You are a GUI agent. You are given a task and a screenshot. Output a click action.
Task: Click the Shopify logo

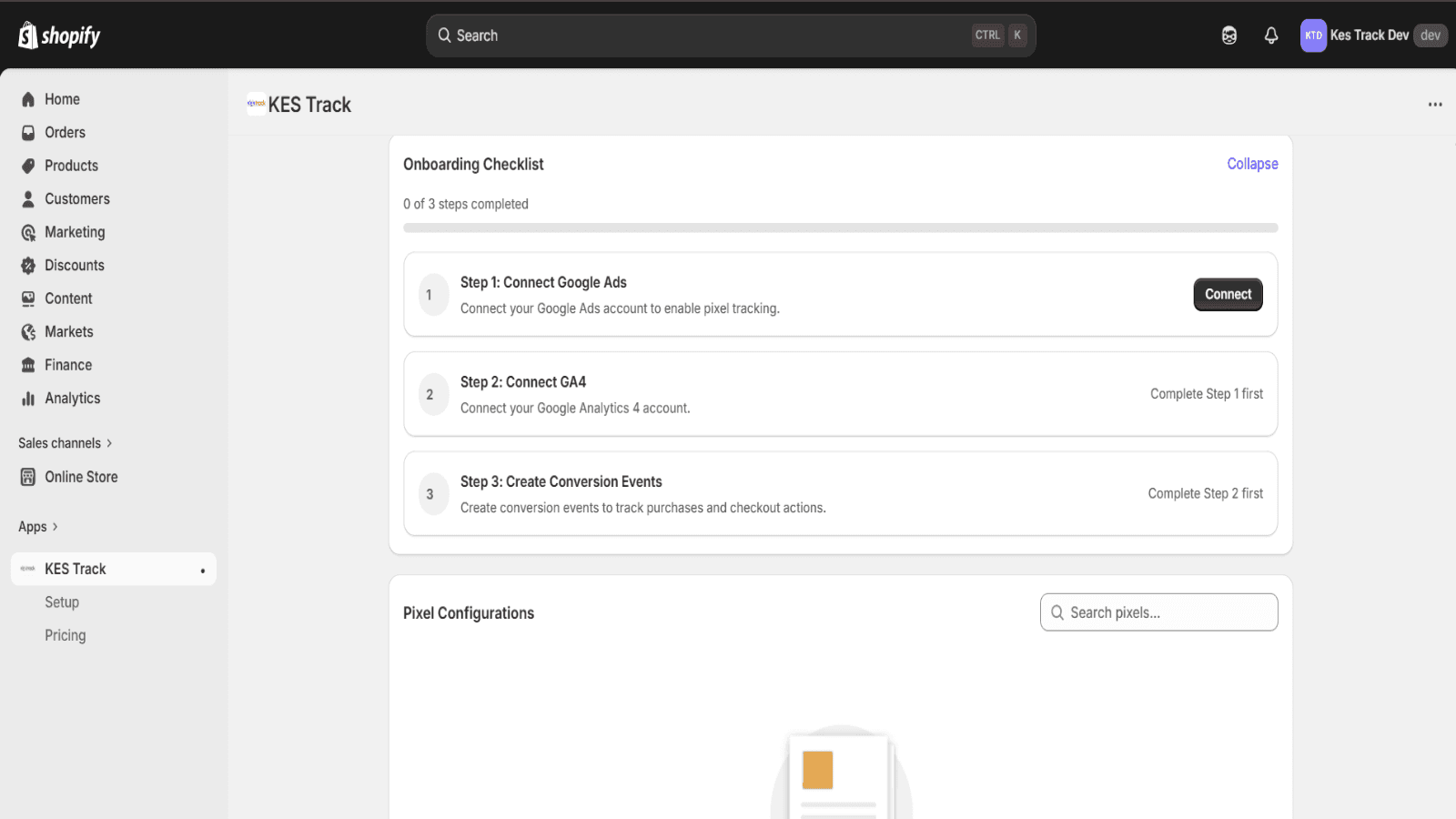click(59, 35)
